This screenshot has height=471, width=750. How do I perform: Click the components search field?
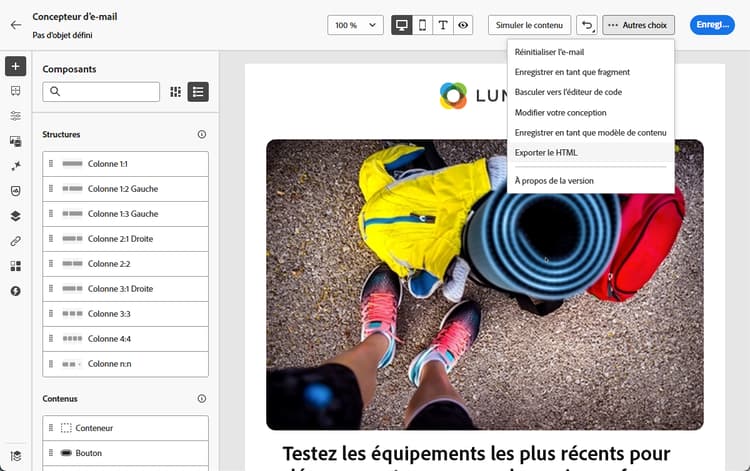coord(101,92)
